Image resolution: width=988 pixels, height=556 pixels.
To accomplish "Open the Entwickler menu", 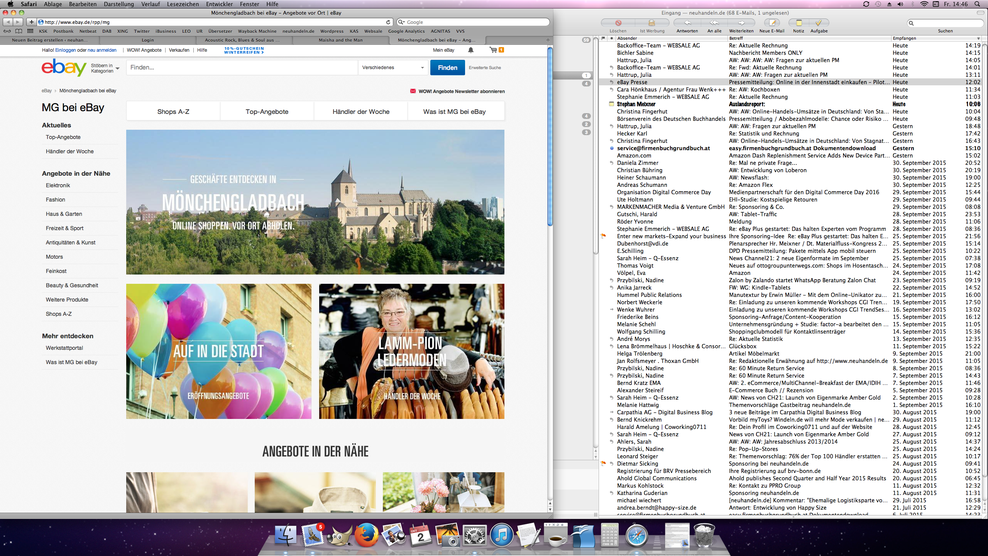I will point(219,4).
